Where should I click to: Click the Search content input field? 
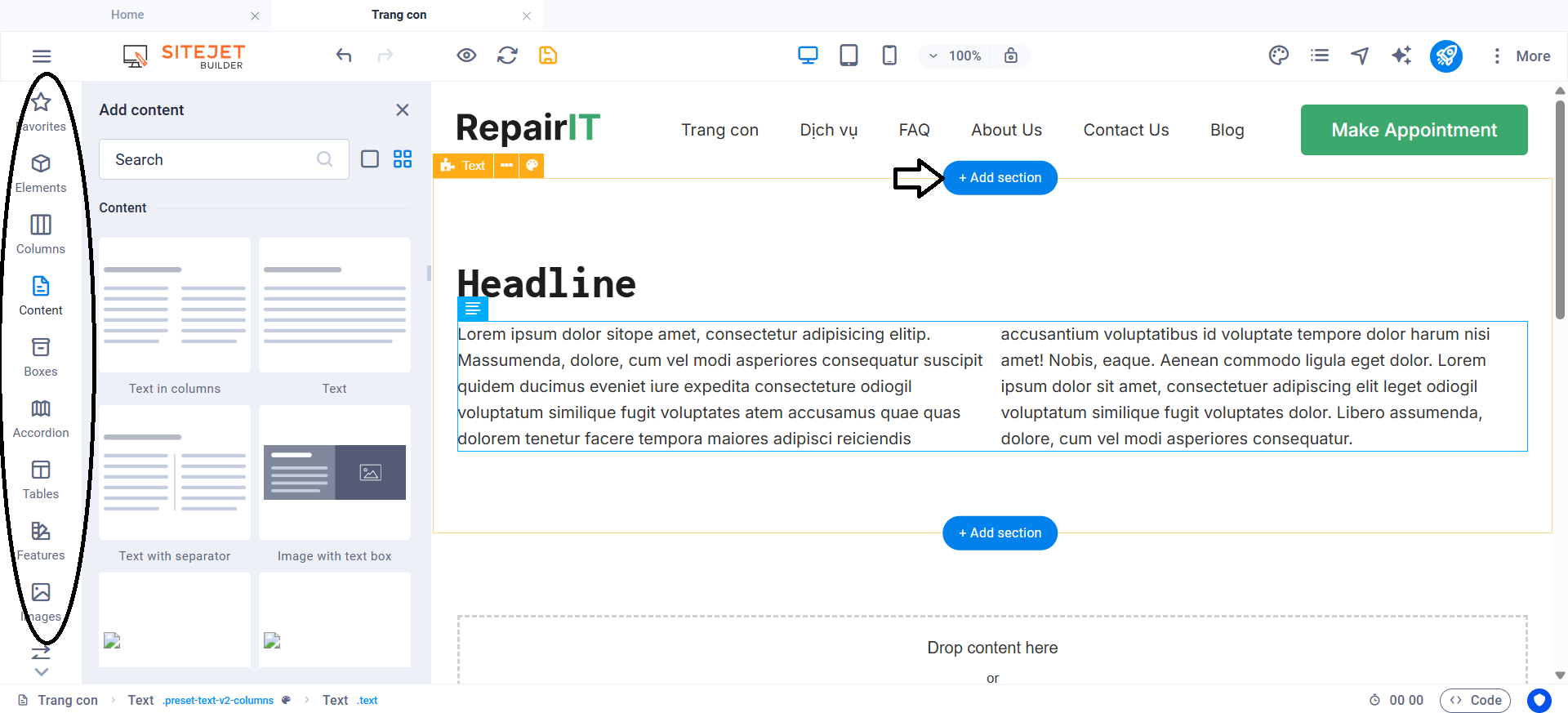point(212,159)
